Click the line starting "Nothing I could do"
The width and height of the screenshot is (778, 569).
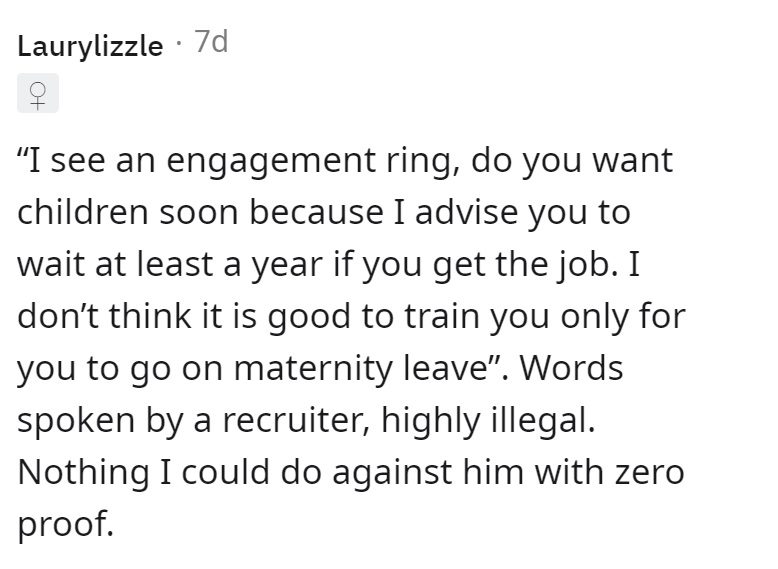(x=351, y=472)
